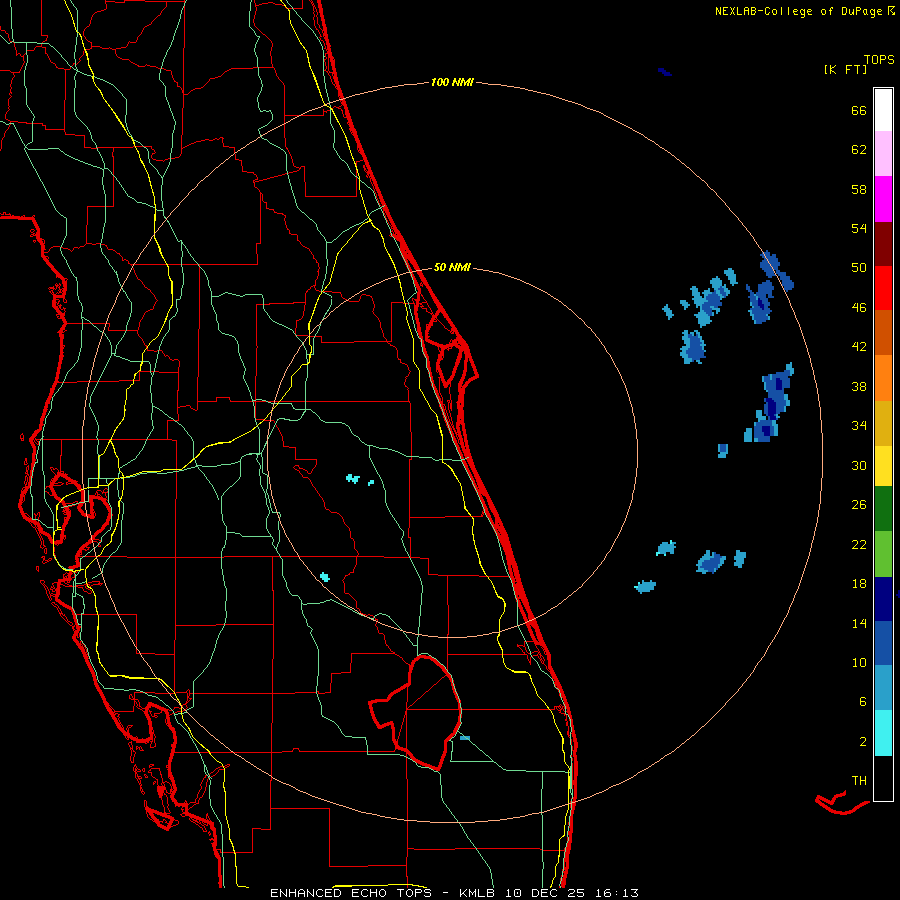Click the 66 scale value

859,110
